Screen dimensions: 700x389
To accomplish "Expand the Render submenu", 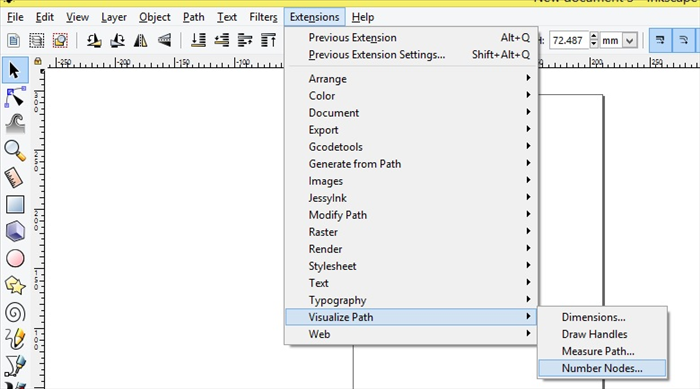I will click(411, 249).
